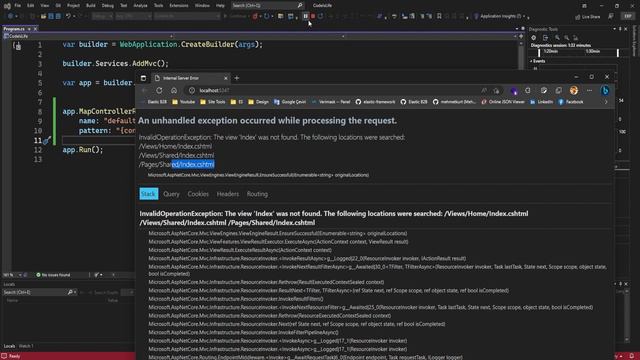Screen dimensions: 640x360
Task: Open the startup project dropdown in the toolbar
Action: tap(187, 16)
